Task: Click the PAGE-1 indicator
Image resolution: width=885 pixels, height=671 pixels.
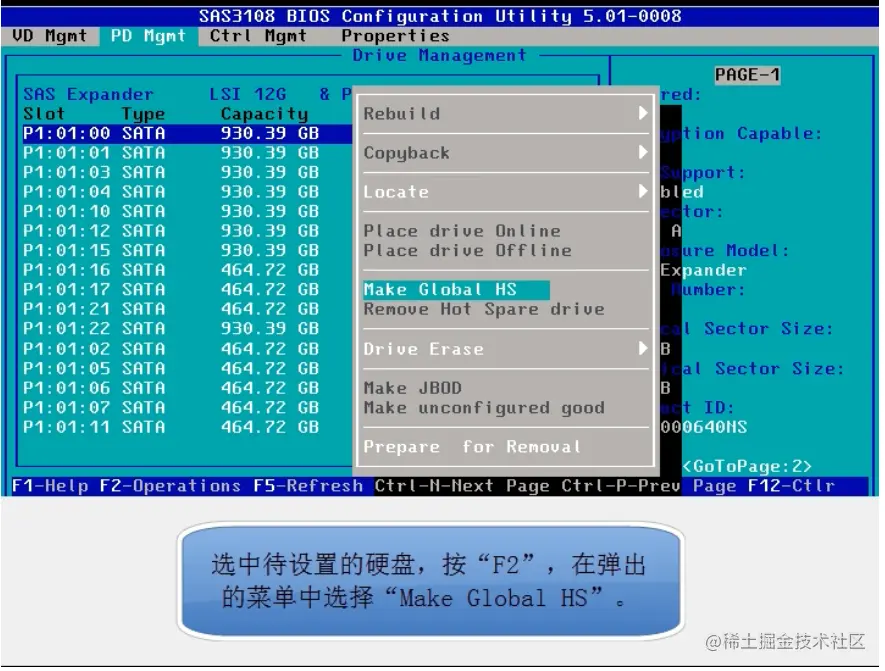Action: pyautogui.click(x=747, y=75)
